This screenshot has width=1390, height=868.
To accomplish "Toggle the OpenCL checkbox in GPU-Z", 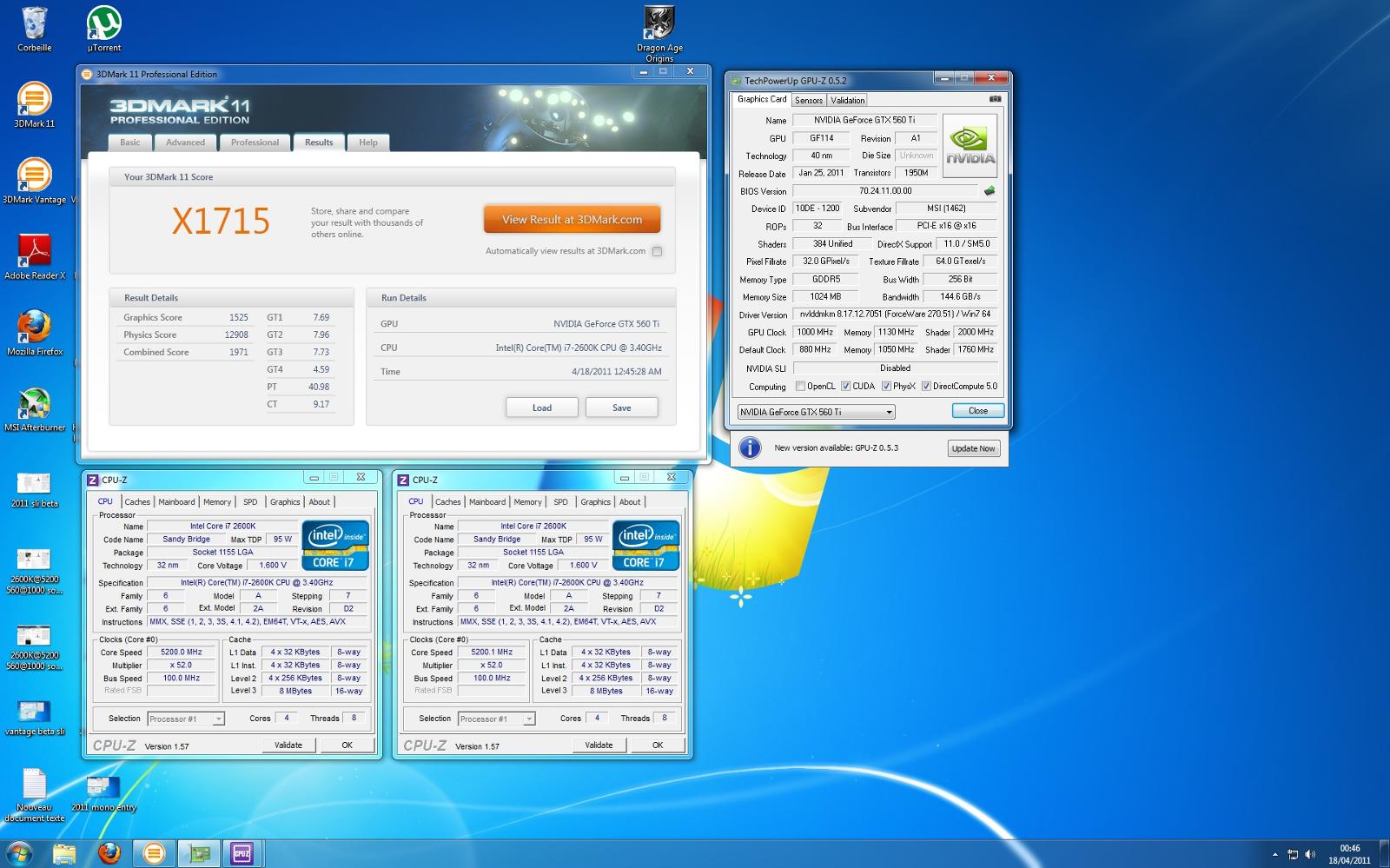I will pos(801,387).
